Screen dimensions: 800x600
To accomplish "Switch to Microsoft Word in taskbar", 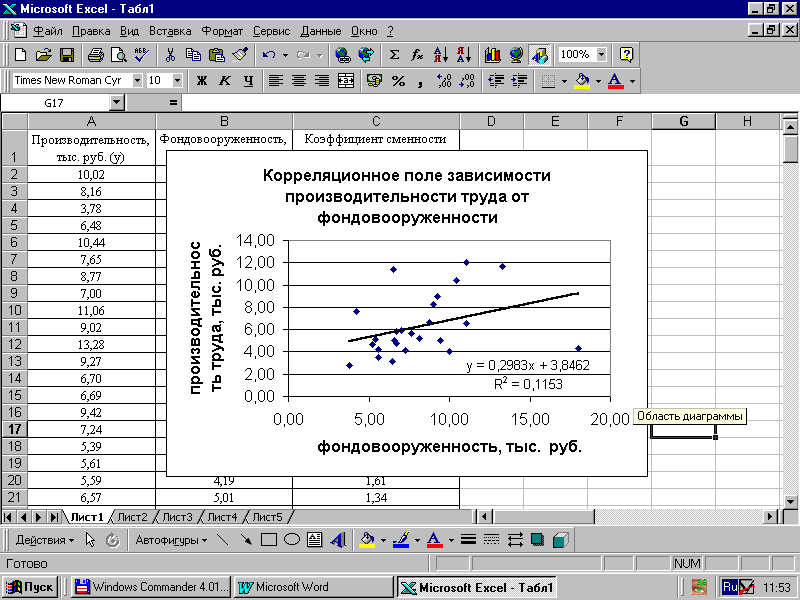I will (313, 587).
